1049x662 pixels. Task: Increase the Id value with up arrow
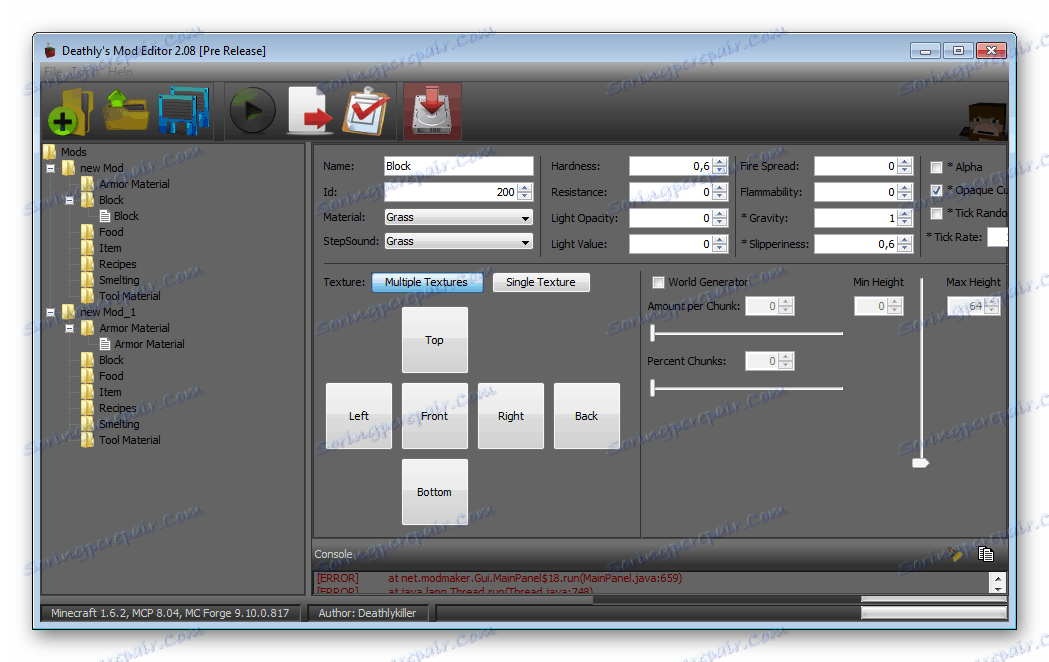pos(524,188)
